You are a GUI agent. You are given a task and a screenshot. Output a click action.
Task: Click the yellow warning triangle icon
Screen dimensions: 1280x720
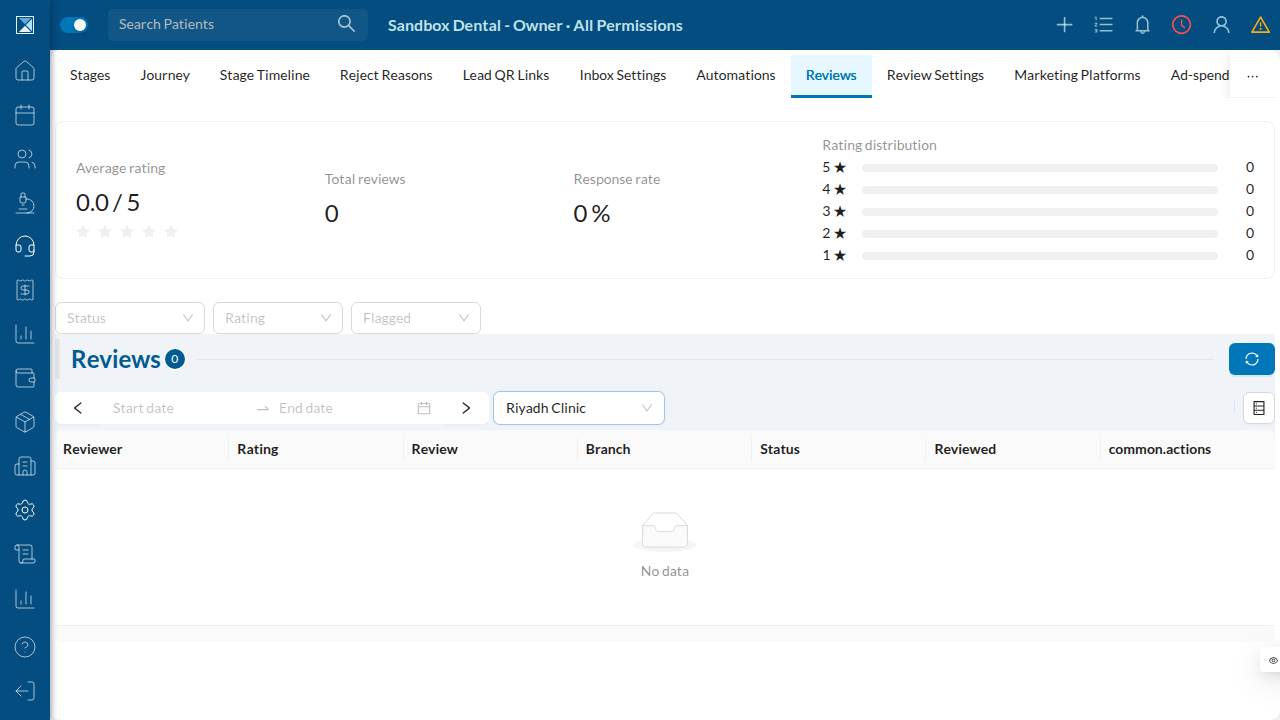tap(1260, 25)
